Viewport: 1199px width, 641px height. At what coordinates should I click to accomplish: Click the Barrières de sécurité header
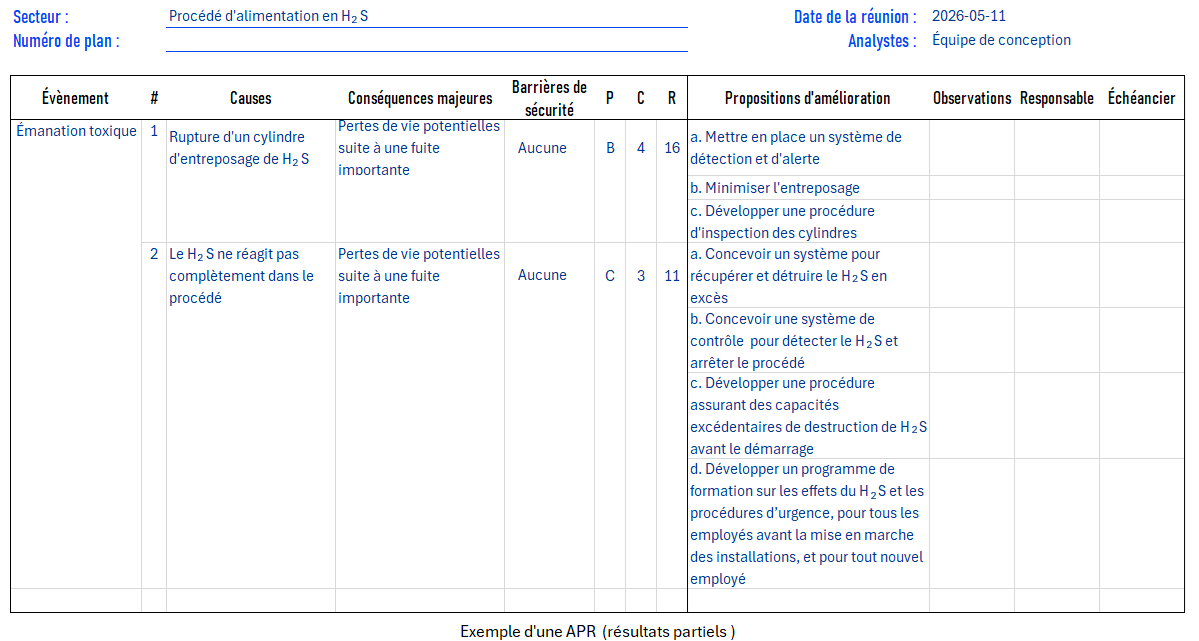click(549, 98)
